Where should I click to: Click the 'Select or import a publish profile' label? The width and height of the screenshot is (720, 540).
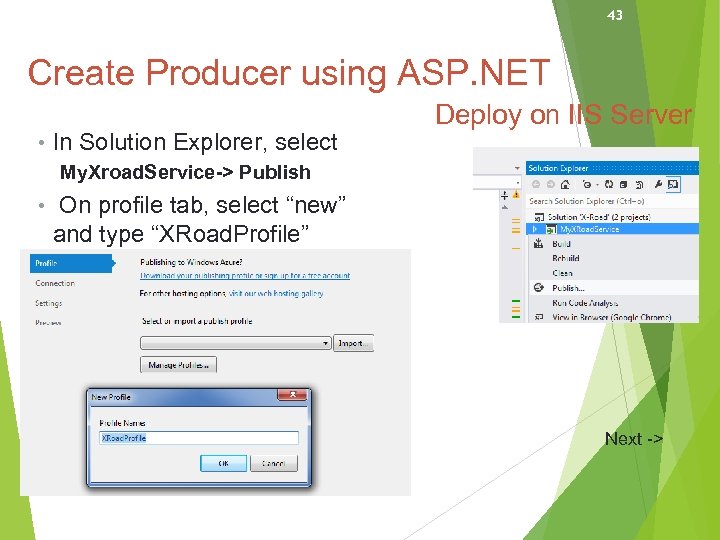click(197, 321)
